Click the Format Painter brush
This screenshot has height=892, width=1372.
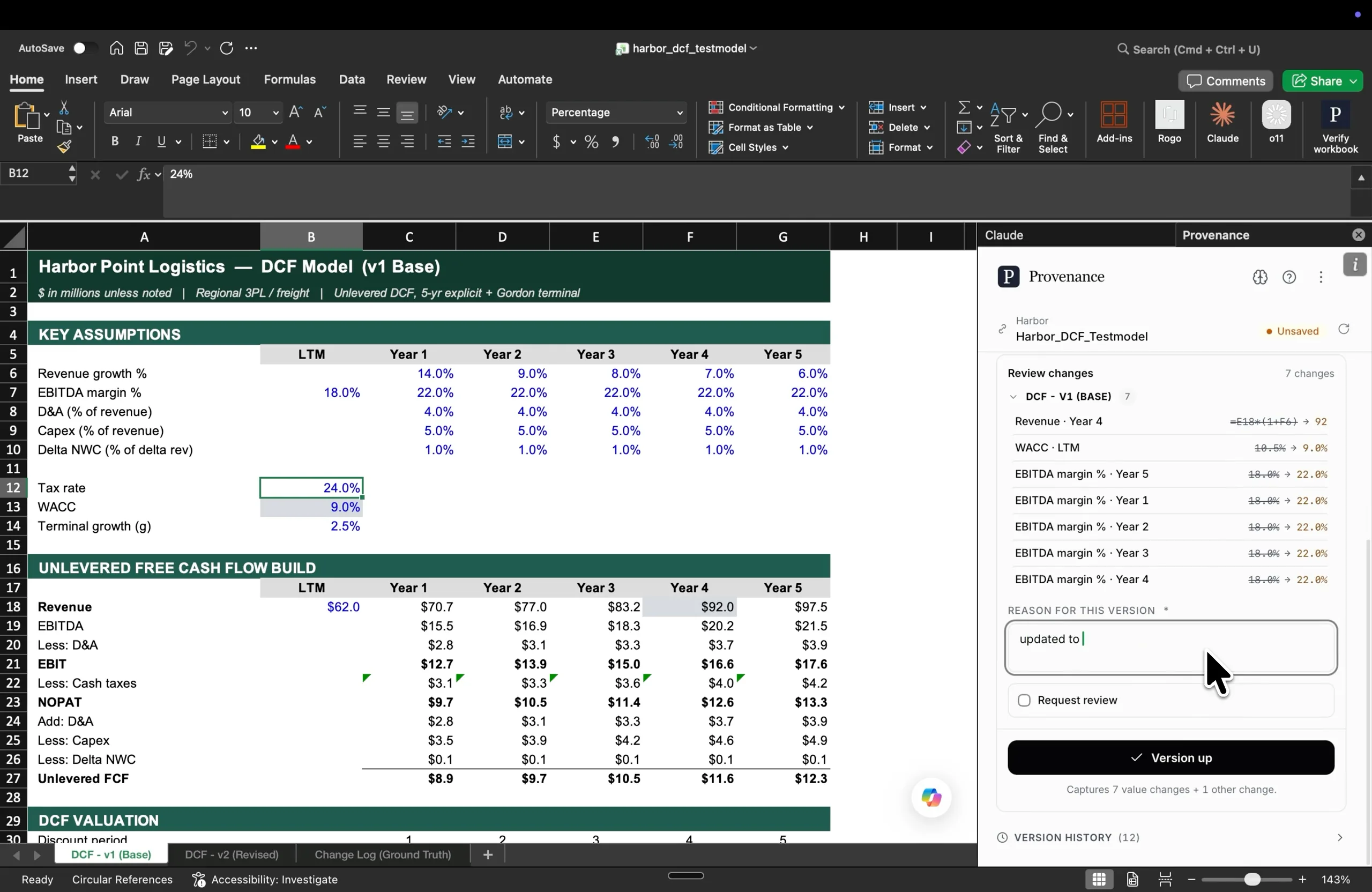pos(64,147)
